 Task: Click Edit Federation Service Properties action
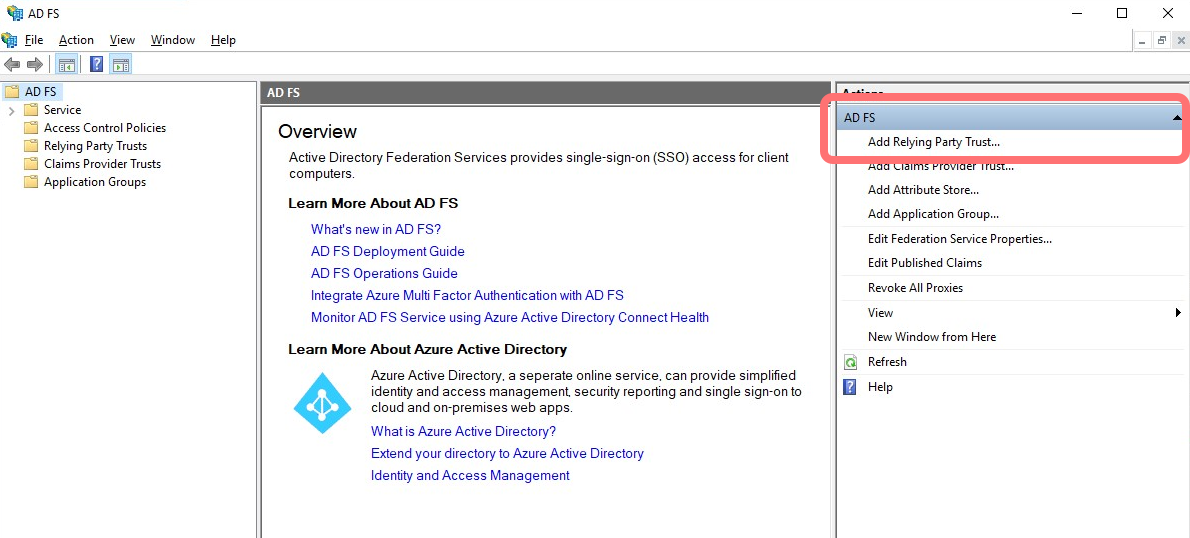[x=959, y=239]
